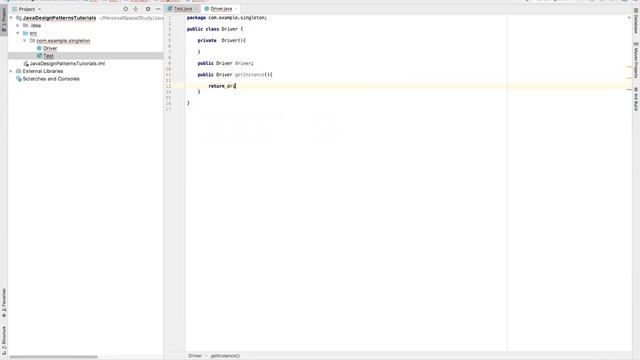Click the 'public class Driver {' line

click(215, 29)
